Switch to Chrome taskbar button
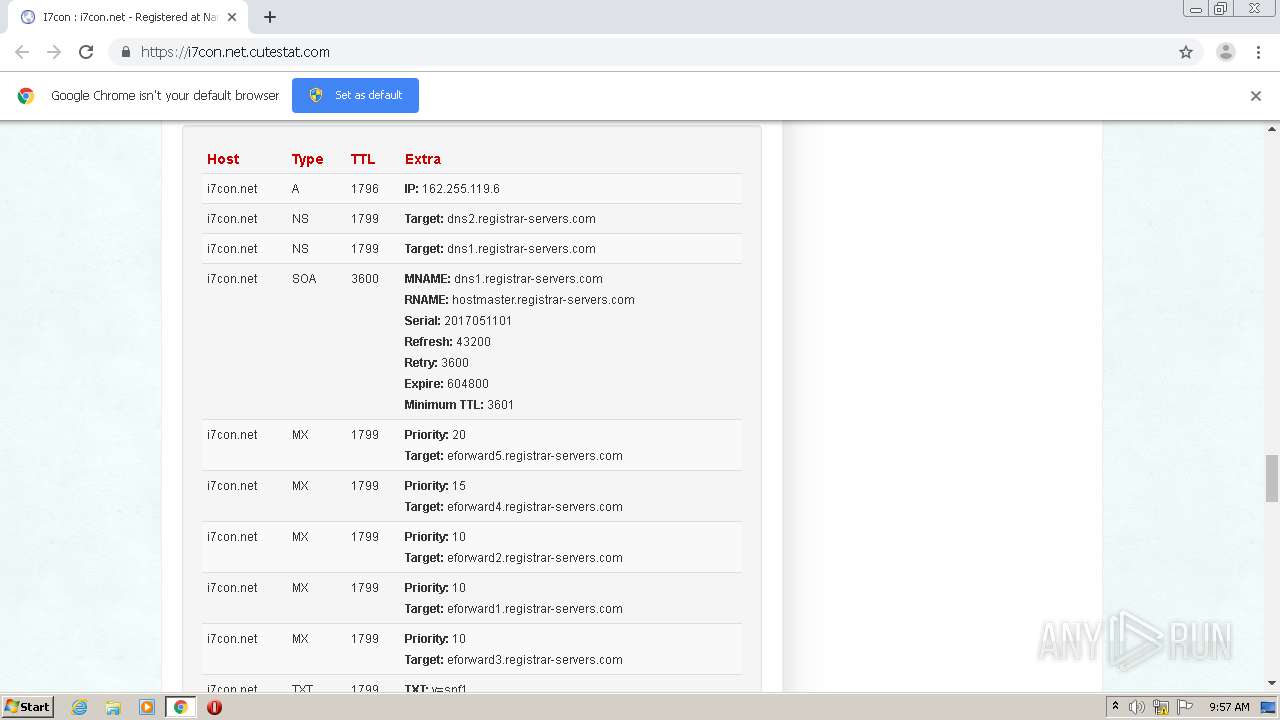The height and width of the screenshot is (720, 1280). pos(180,707)
